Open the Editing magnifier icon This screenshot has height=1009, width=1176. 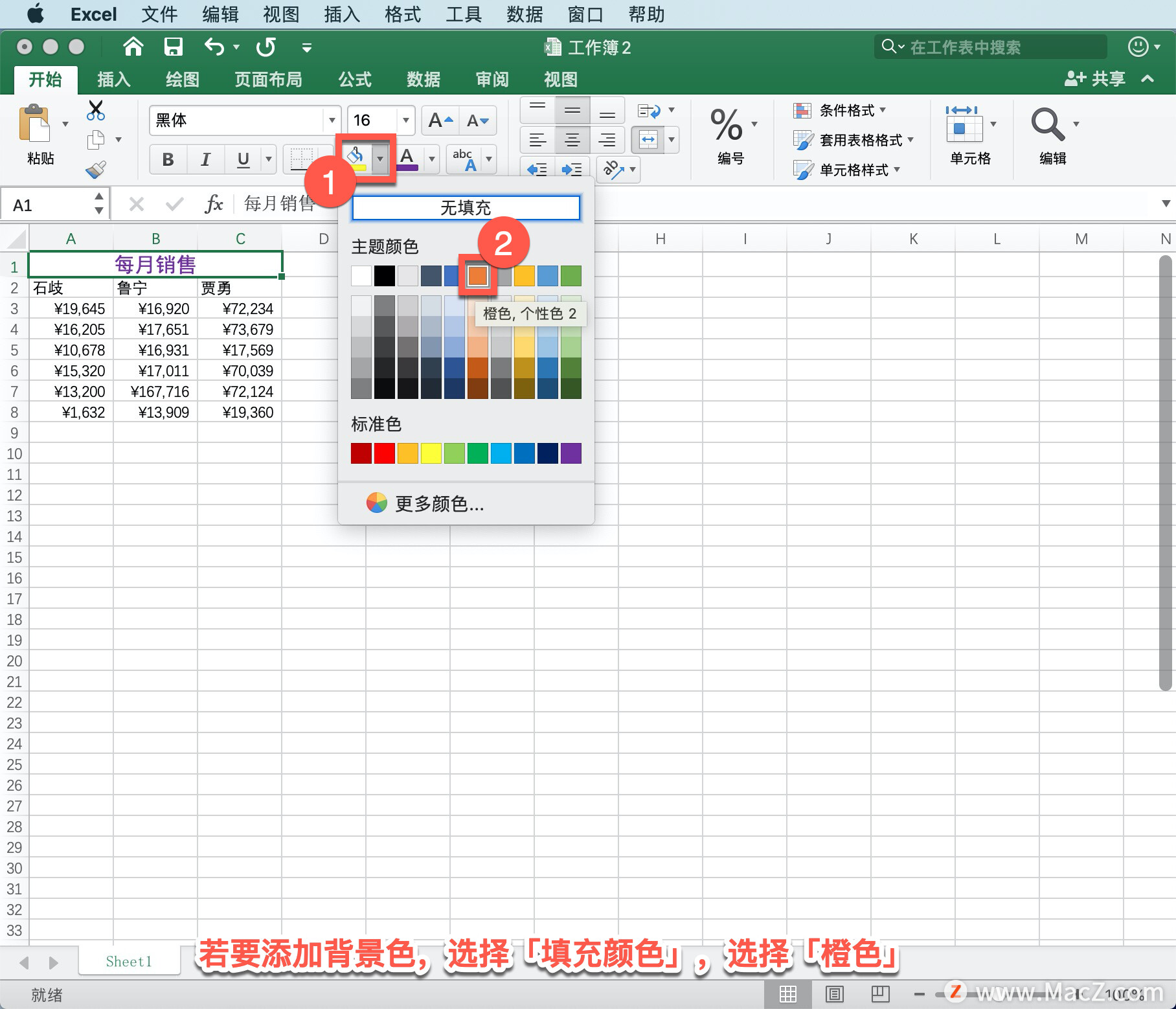(1047, 124)
